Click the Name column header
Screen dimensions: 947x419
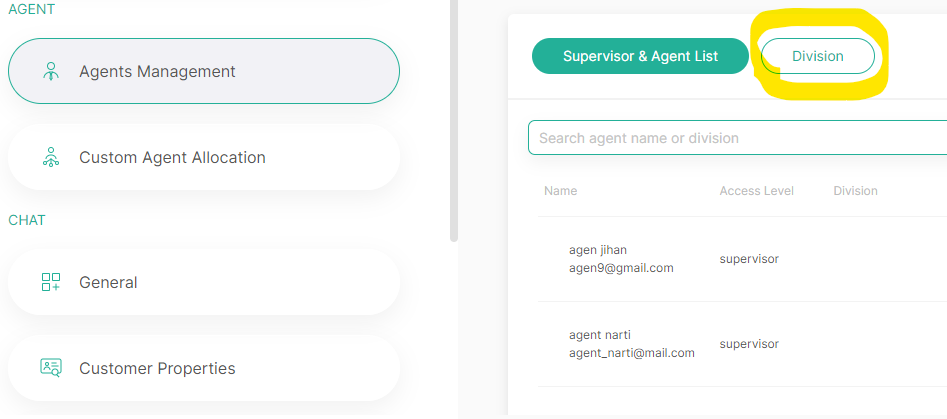coord(560,191)
